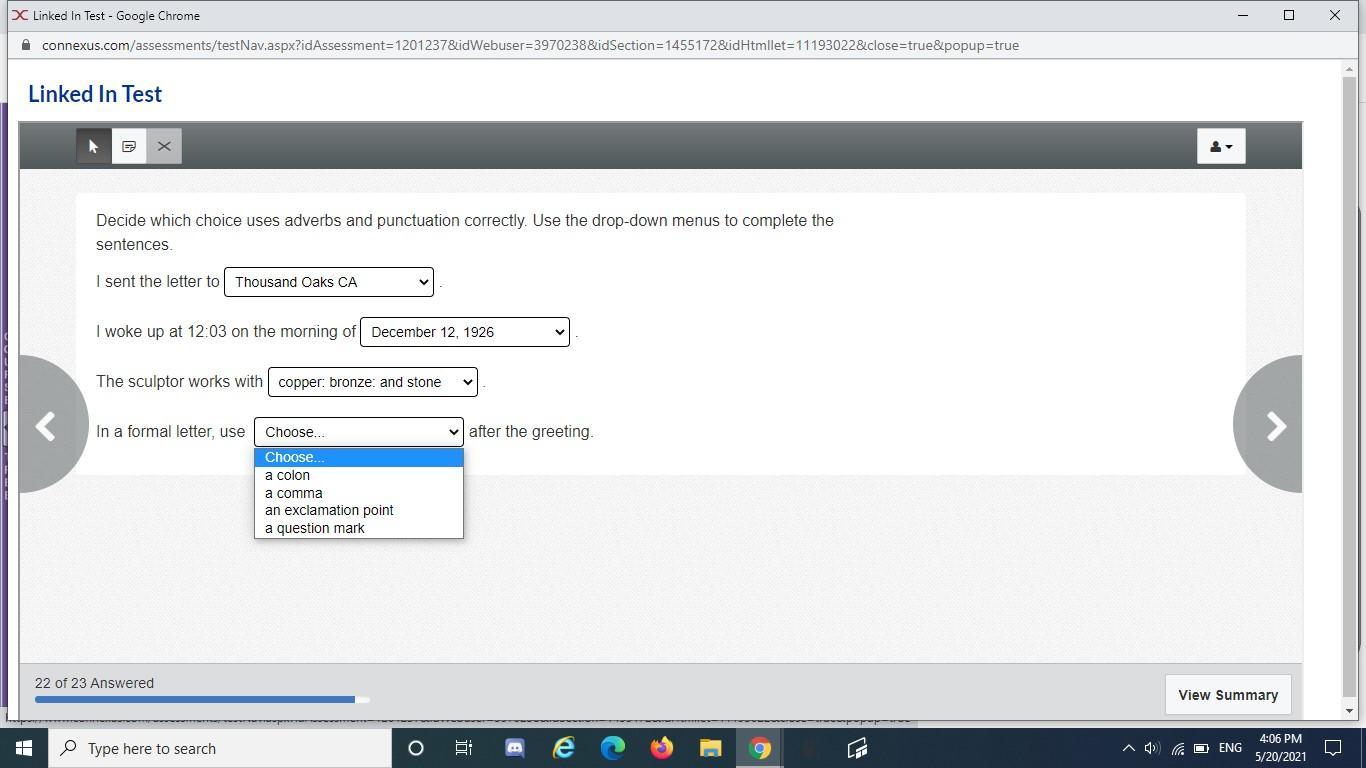Collapse the formal letter greeting dropdown
The width and height of the screenshot is (1366, 768).
pos(359,432)
